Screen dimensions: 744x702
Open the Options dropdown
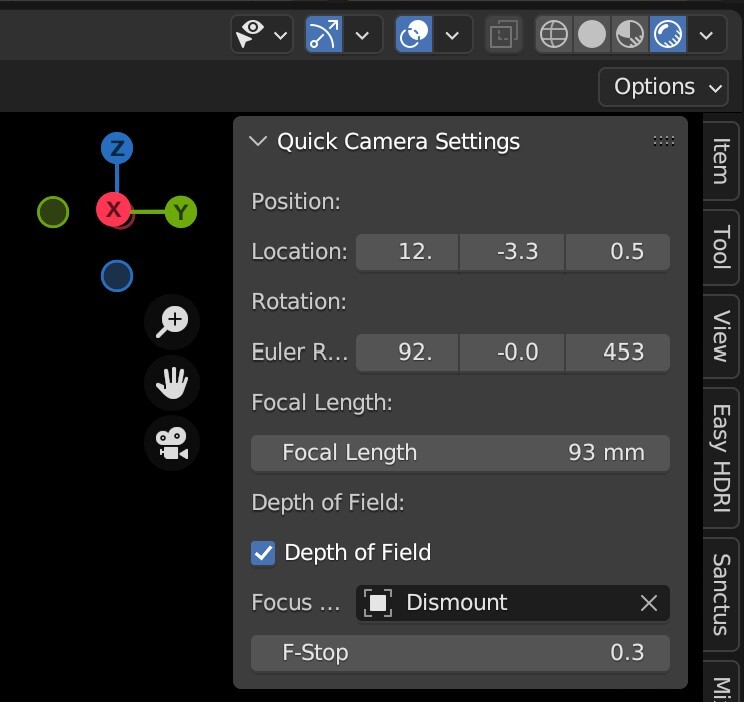663,87
